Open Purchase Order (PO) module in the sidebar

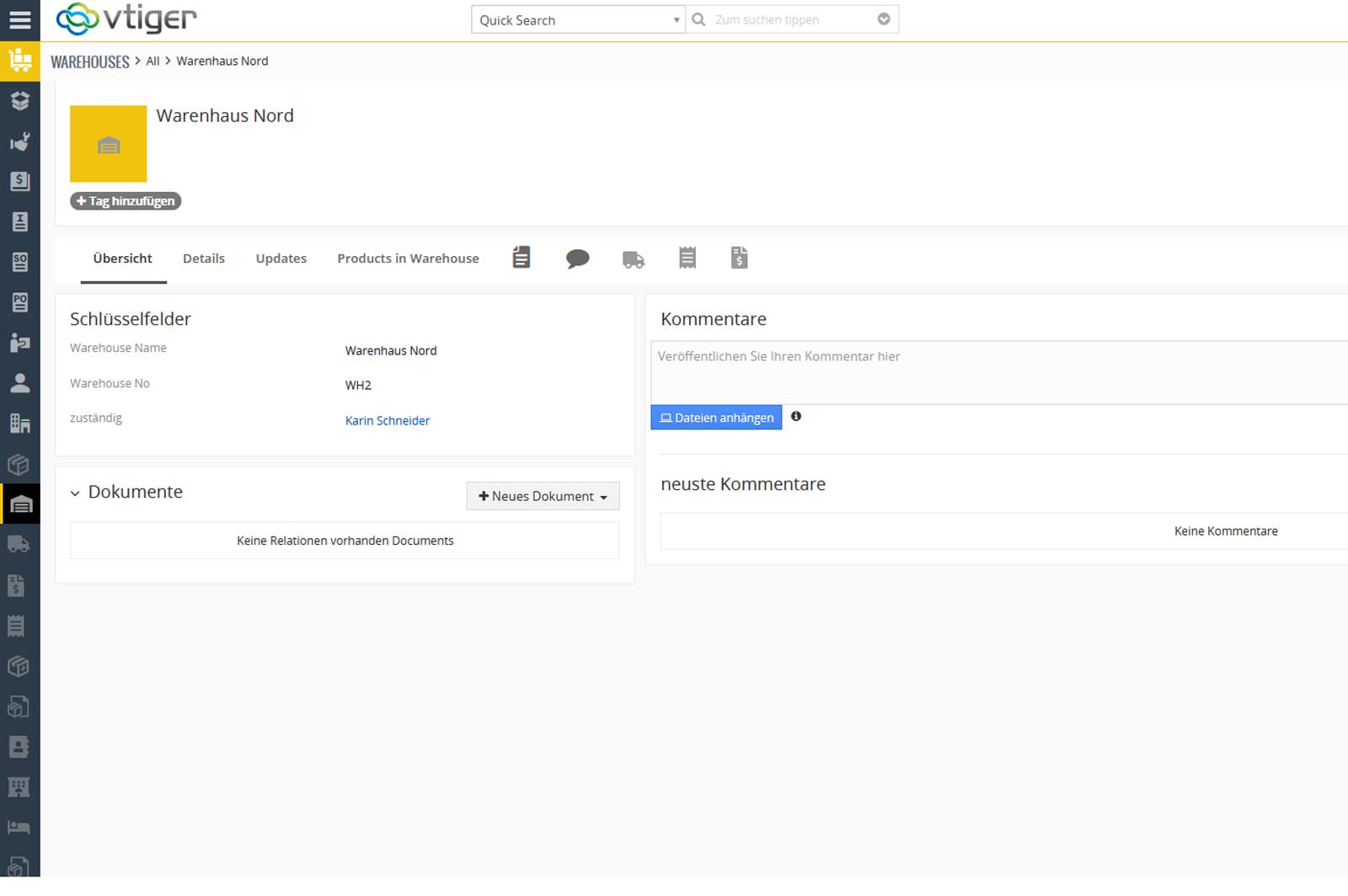click(19, 302)
